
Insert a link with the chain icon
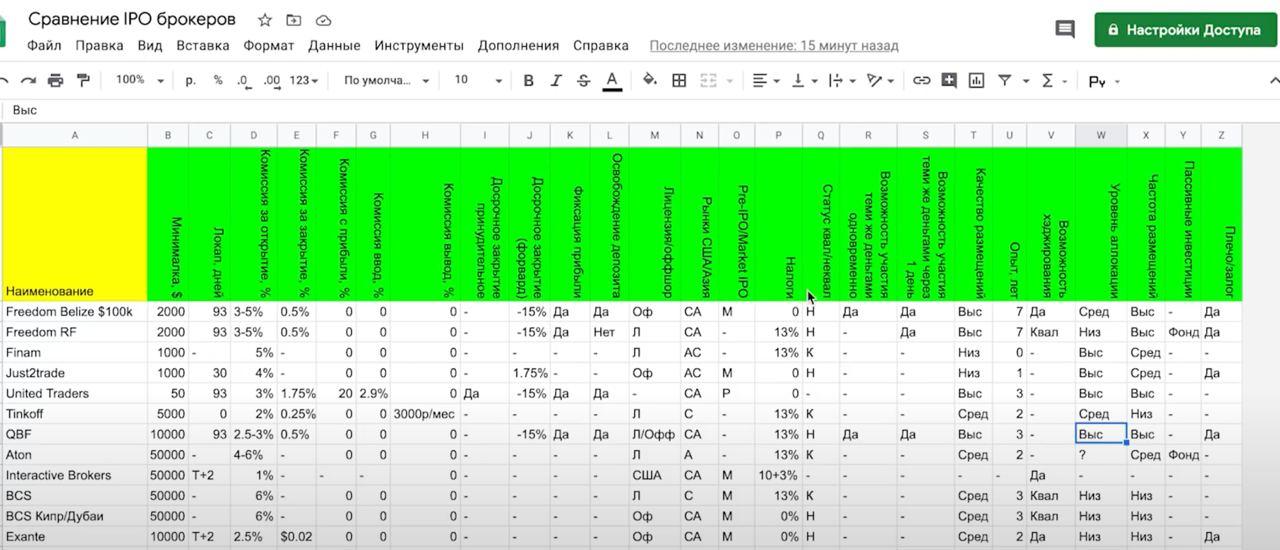[x=921, y=81]
